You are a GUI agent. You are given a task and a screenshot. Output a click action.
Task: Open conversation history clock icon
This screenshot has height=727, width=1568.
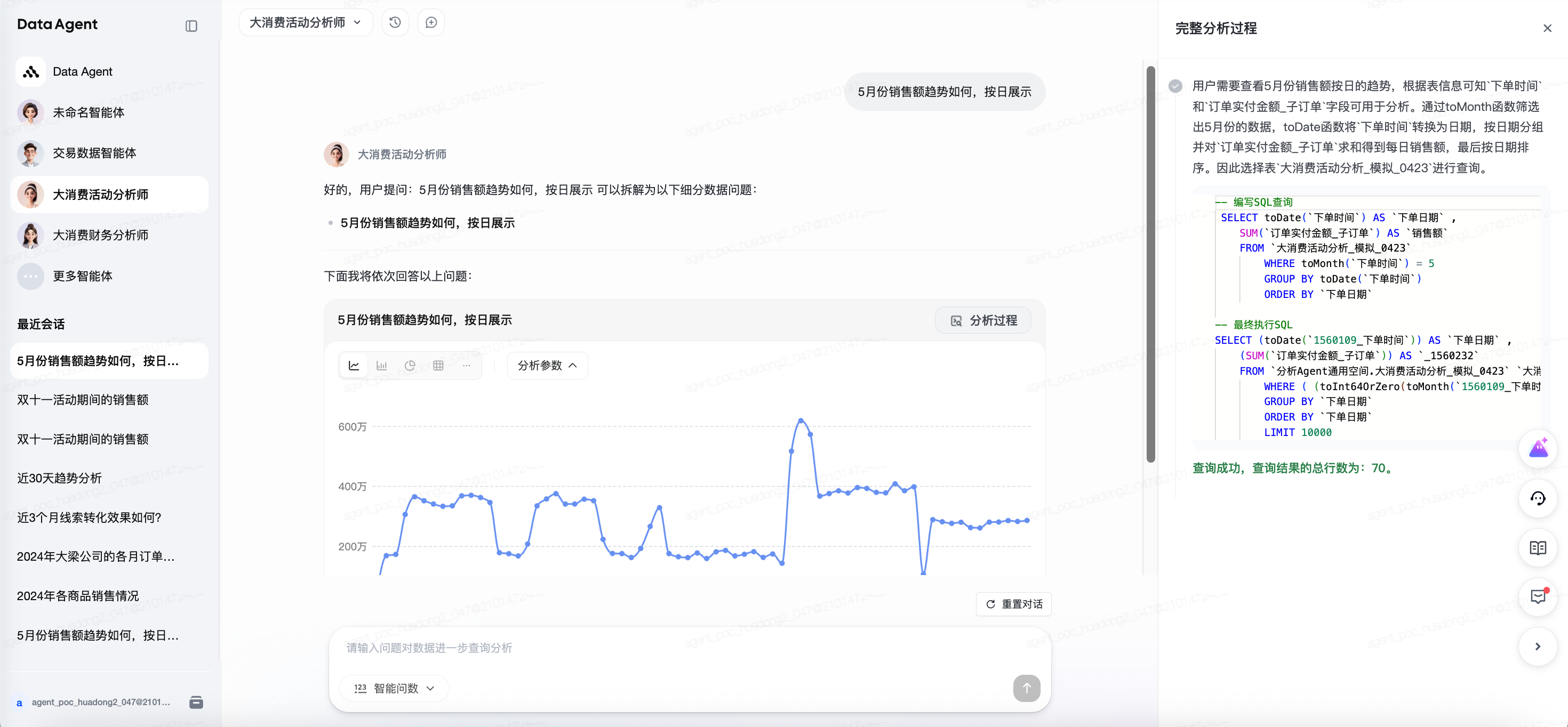pos(395,22)
